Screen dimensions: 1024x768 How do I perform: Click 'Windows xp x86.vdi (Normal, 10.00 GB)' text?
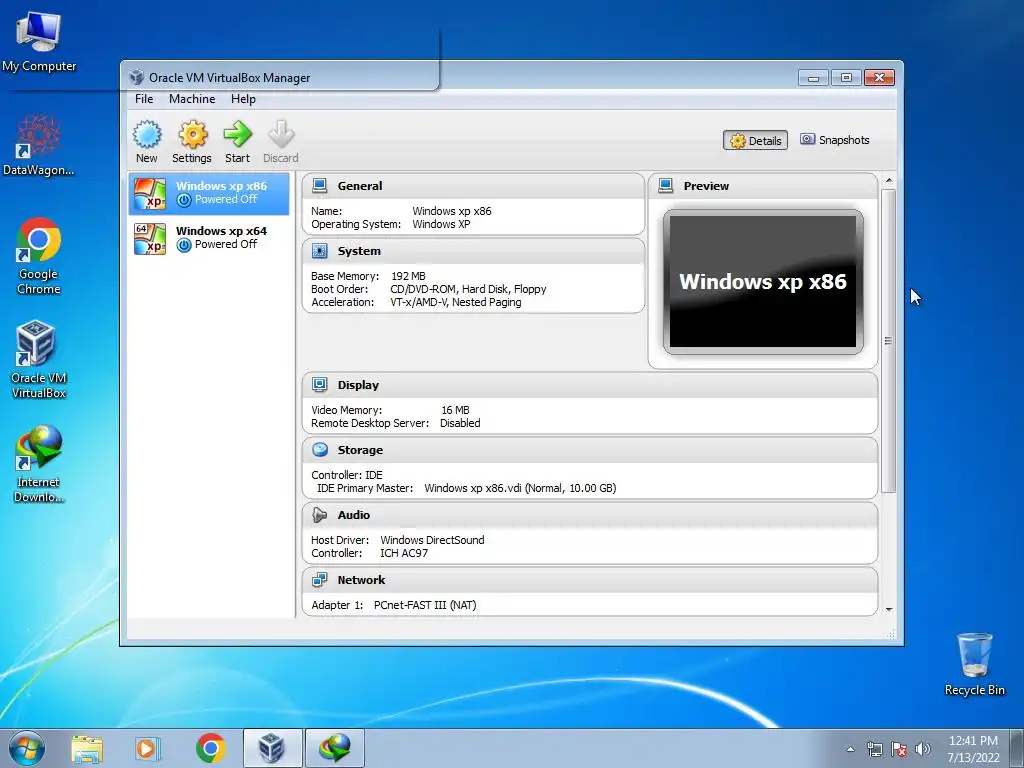(520, 488)
